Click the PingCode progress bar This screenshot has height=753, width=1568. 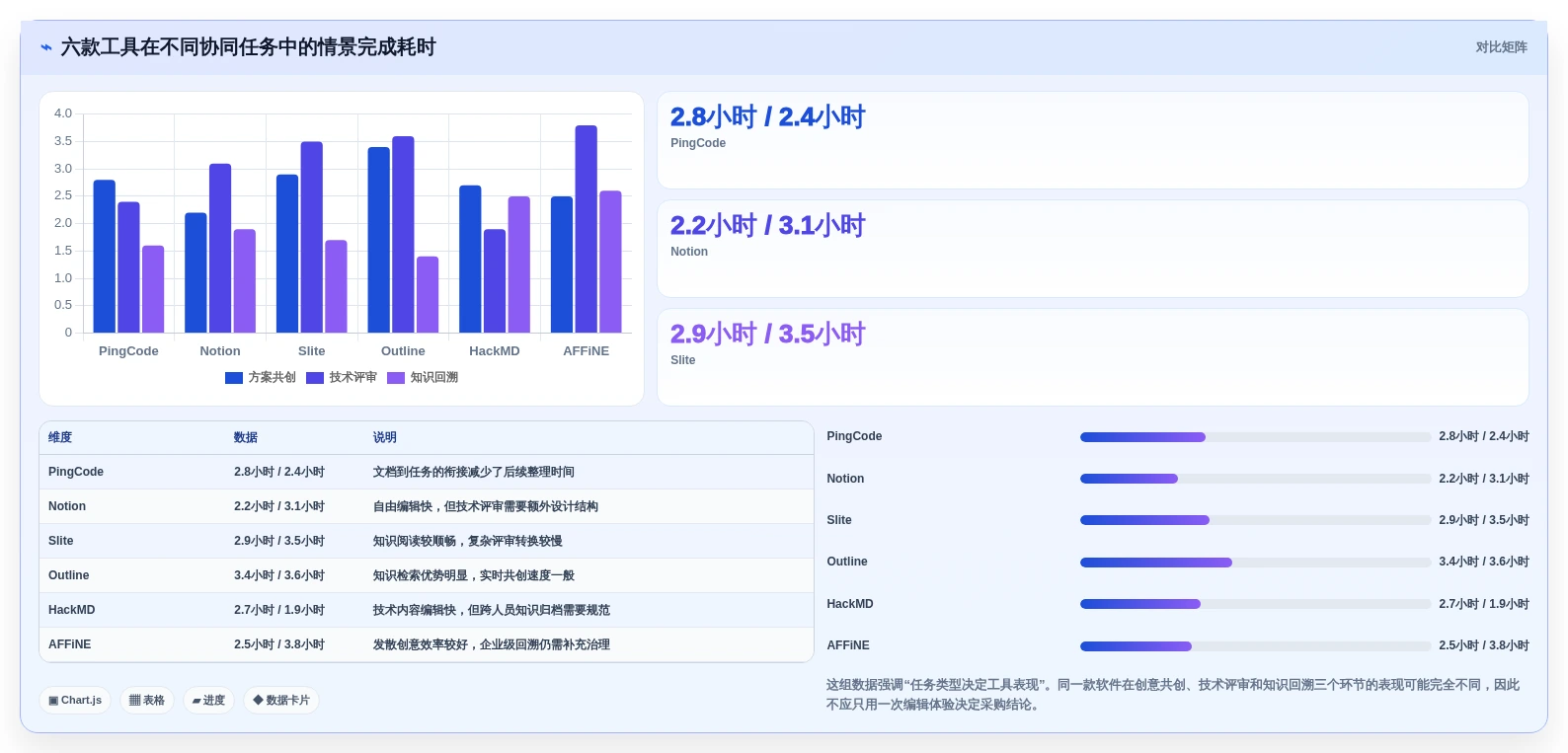click(1255, 437)
